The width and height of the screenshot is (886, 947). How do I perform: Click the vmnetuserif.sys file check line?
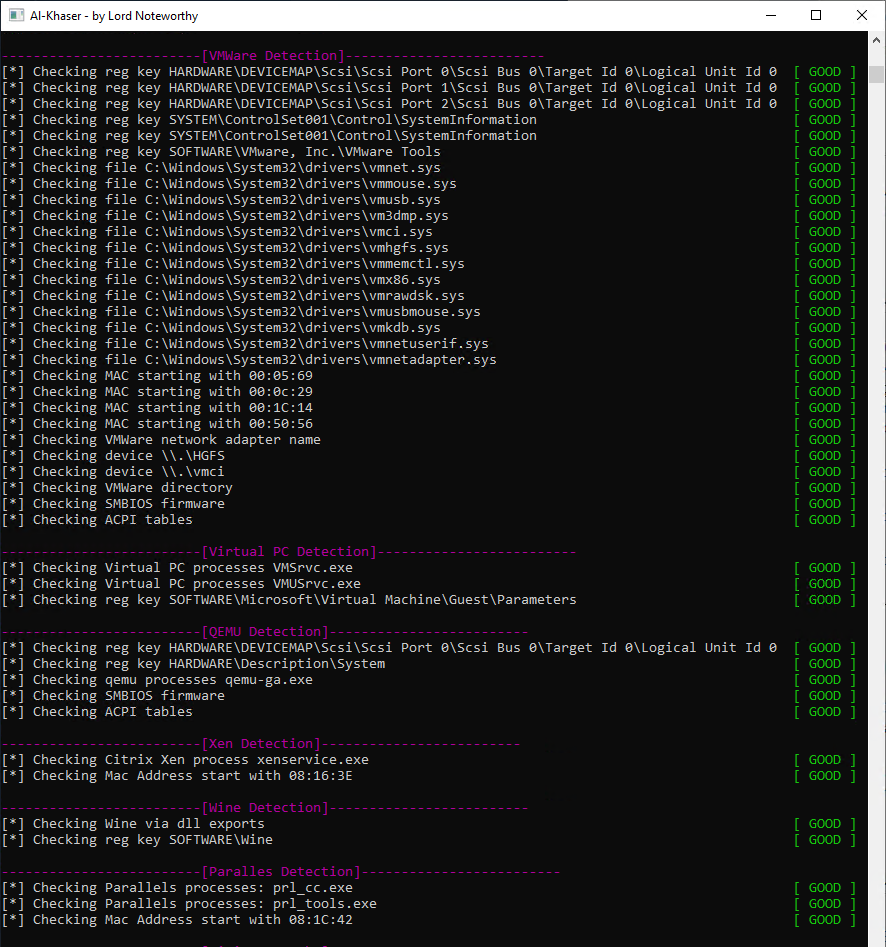[245, 344]
